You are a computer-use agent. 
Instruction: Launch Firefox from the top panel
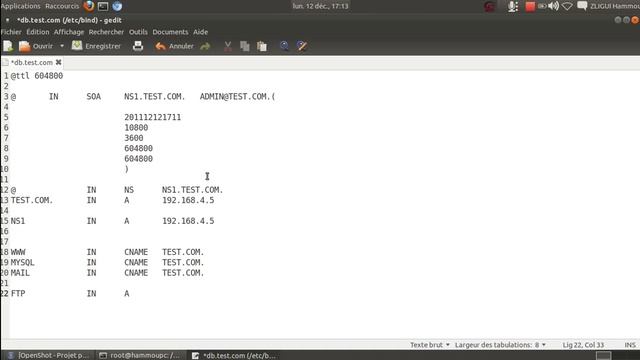click(89, 6)
